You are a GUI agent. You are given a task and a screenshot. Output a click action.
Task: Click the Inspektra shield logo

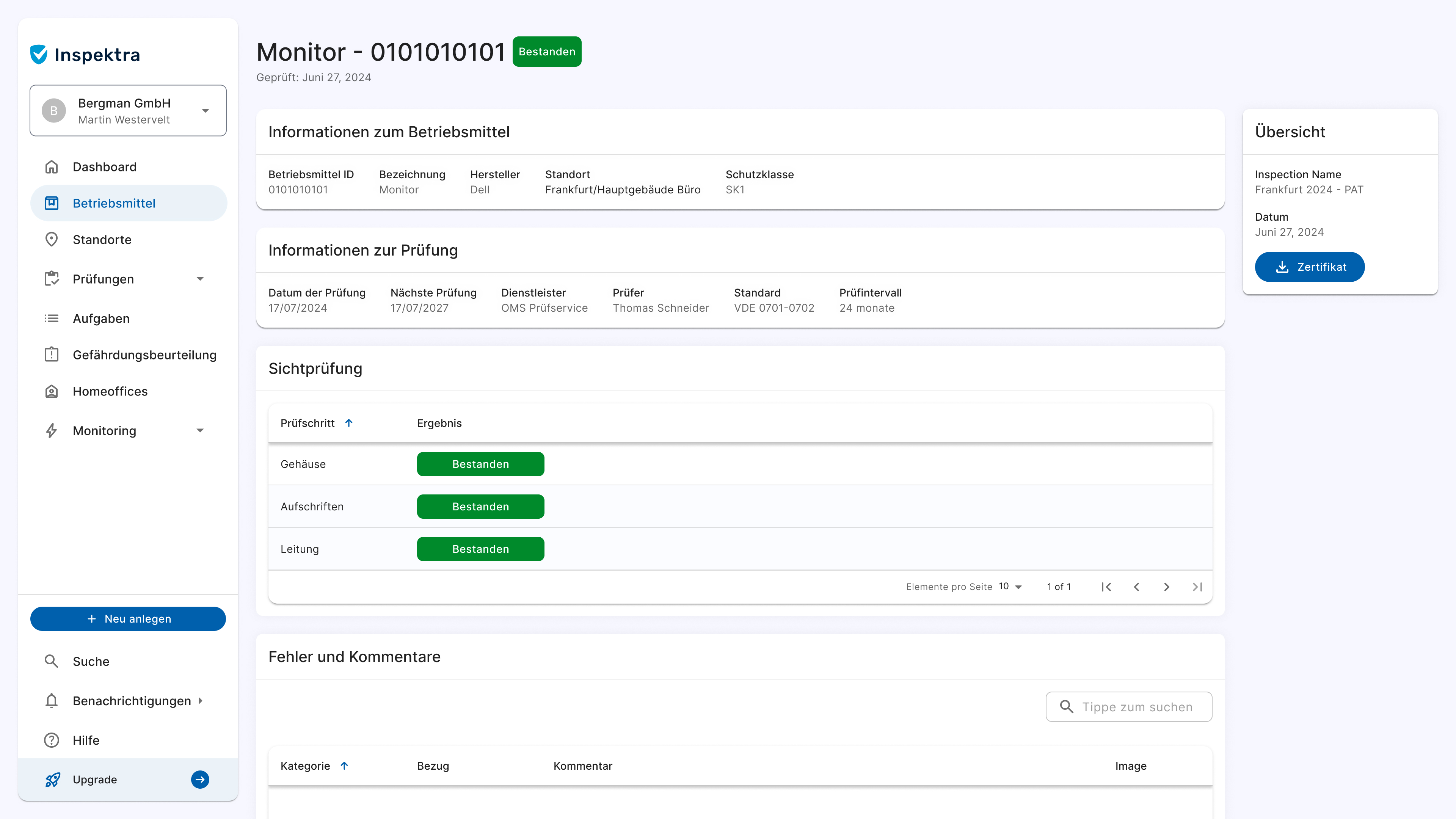[x=39, y=54]
